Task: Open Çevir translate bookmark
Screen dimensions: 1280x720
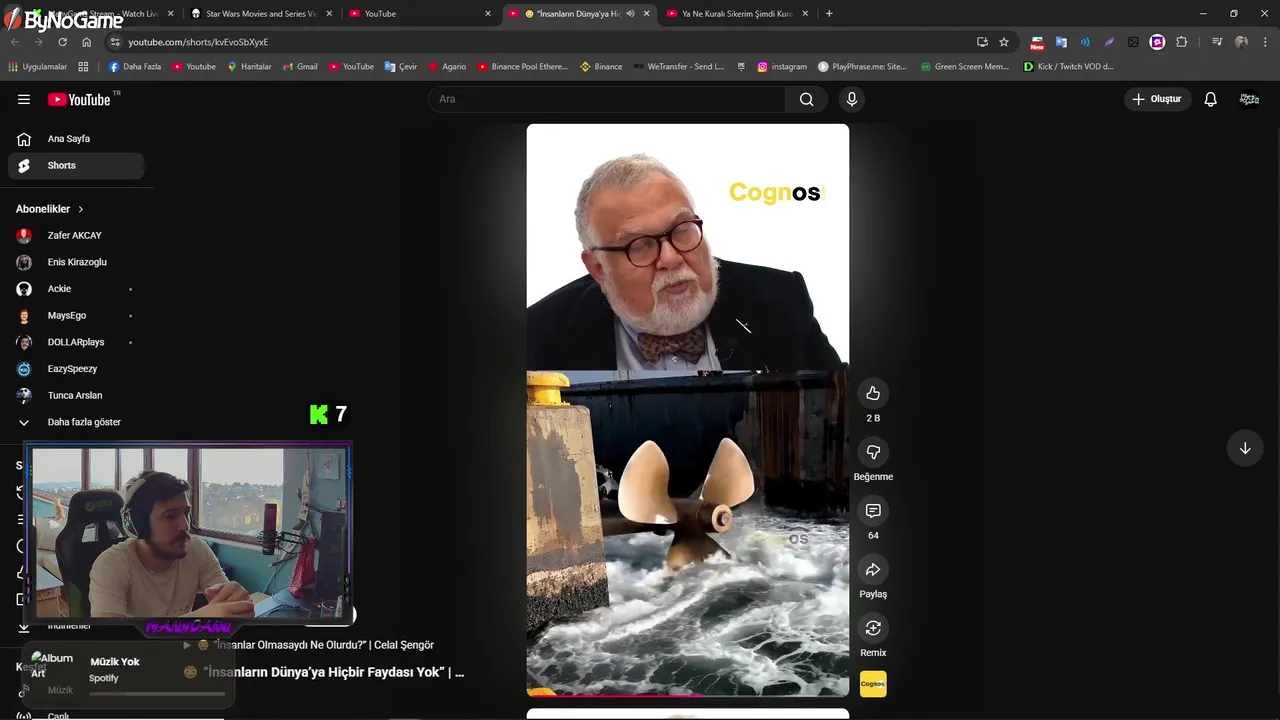Action: 401,67
